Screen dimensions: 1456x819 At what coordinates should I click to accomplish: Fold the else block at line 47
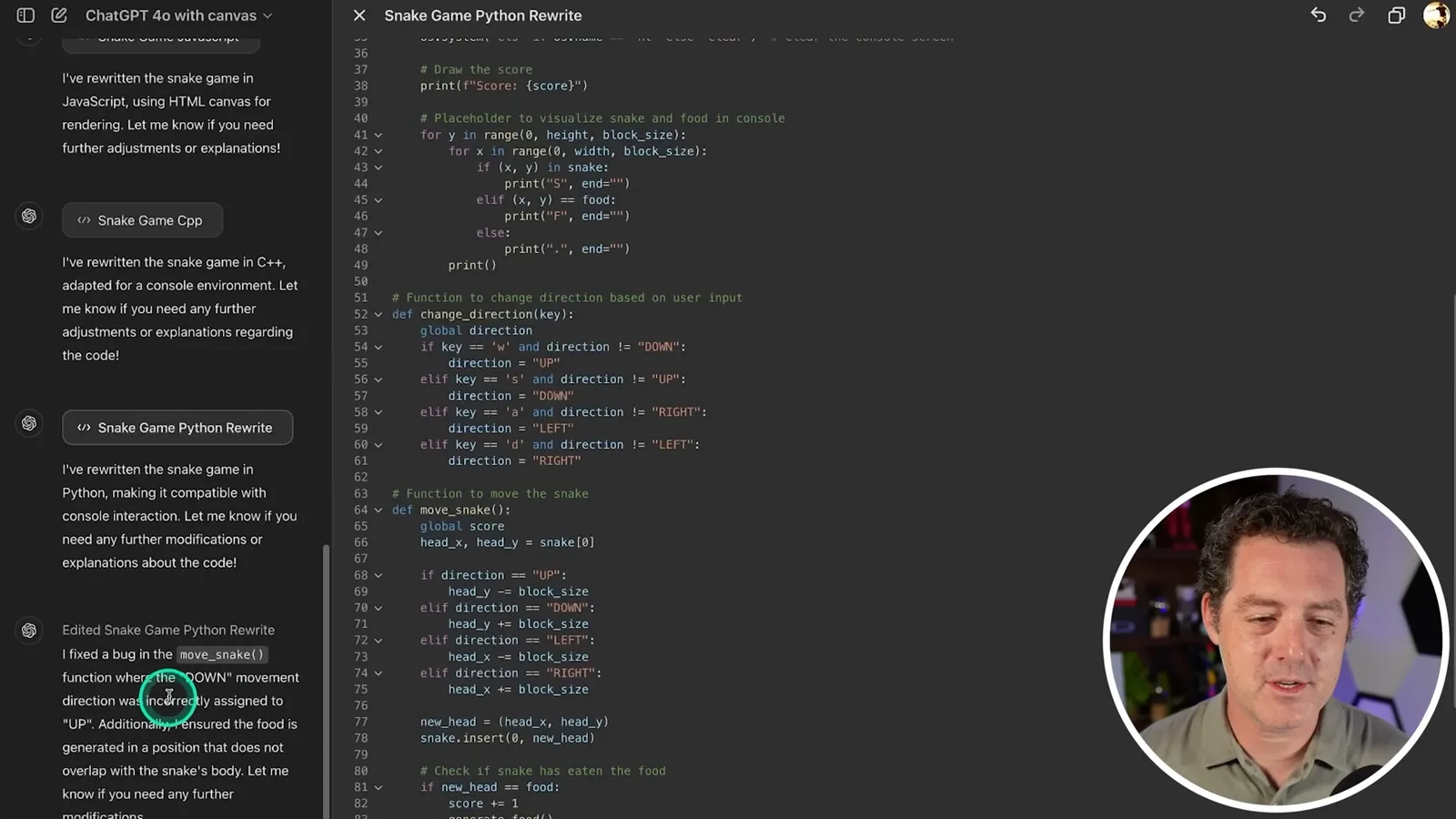click(379, 233)
